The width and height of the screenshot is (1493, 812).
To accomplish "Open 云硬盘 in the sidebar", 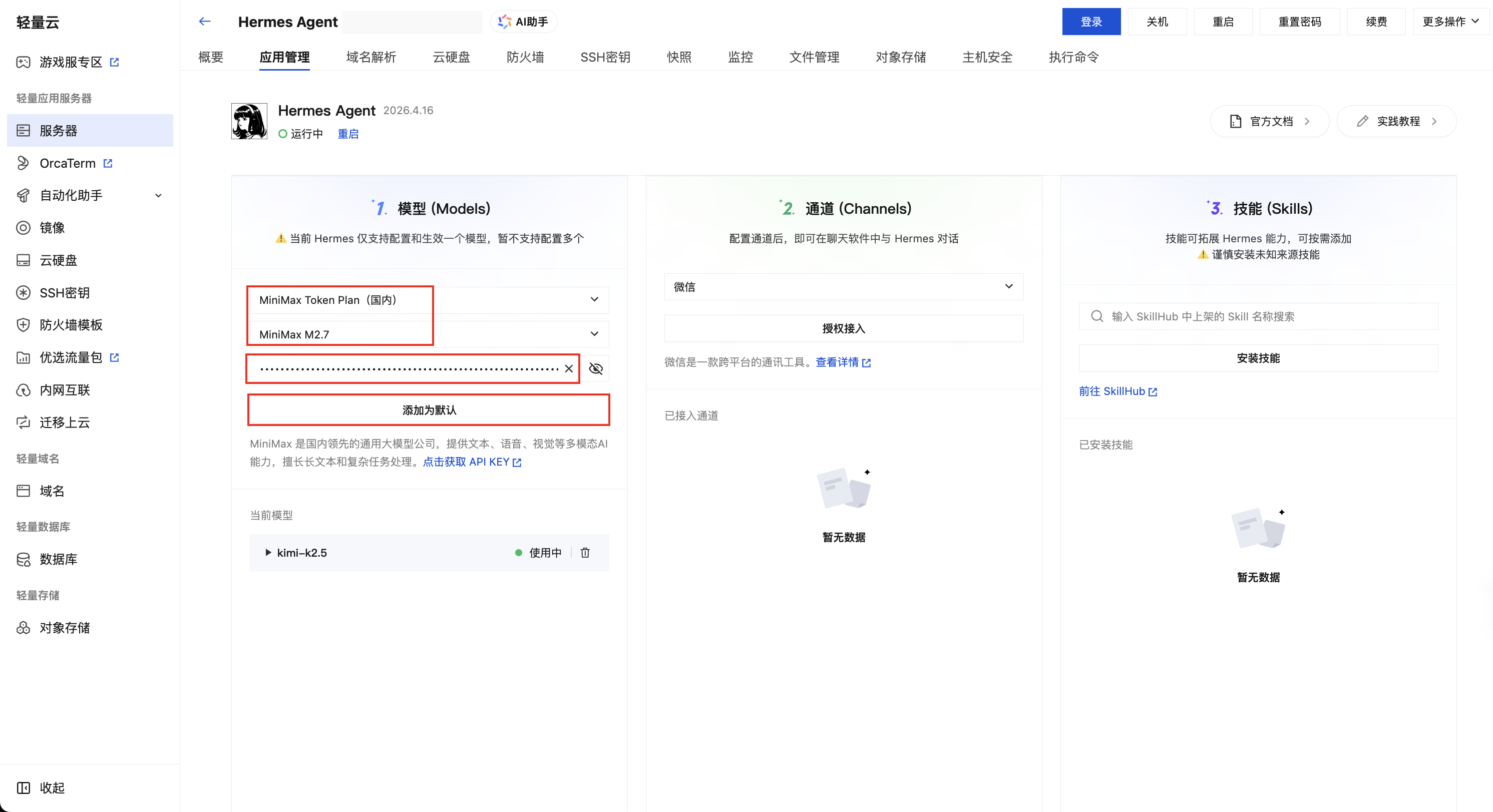I will (x=58, y=260).
